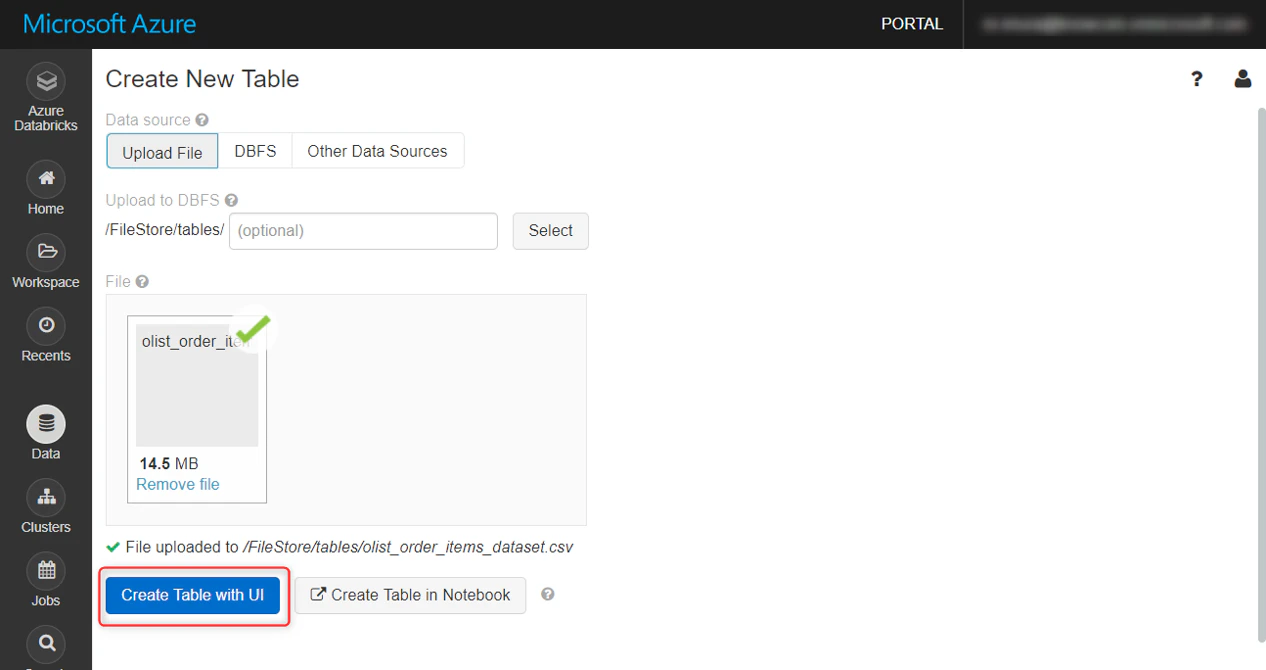Focus the optional DBFS path input field

pyautogui.click(x=364, y=231)
